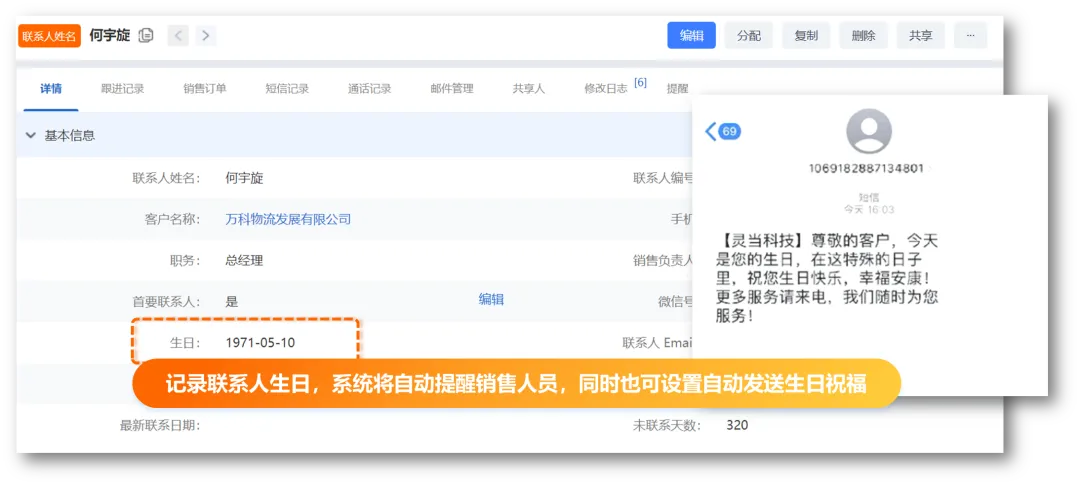1080x485 pixels.
Task: Click the copy icon next to 何宇旋
Action: click(x=146, y=36)
